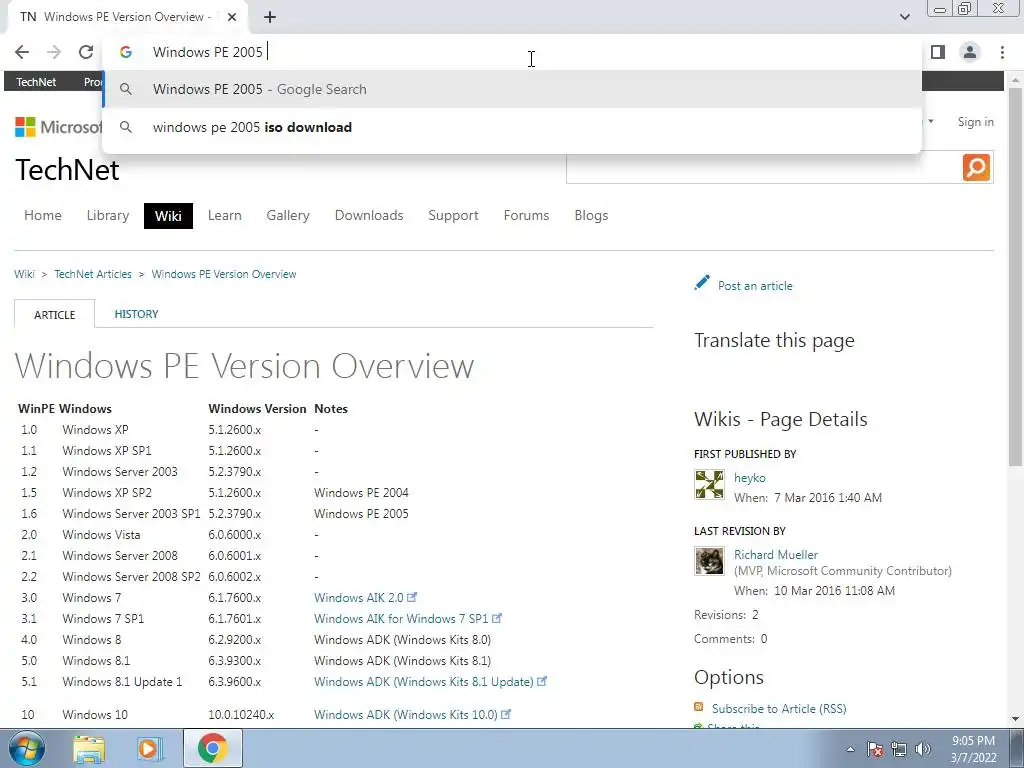Click the browser forward arrow
This screenshot has width=1024, height=768.
pyautogui.click(x=54, y=52)
